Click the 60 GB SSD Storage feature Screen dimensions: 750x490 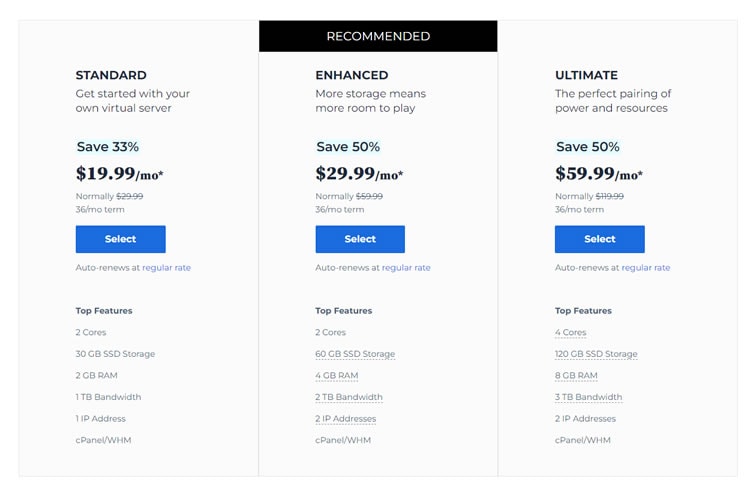coord(355,354)
